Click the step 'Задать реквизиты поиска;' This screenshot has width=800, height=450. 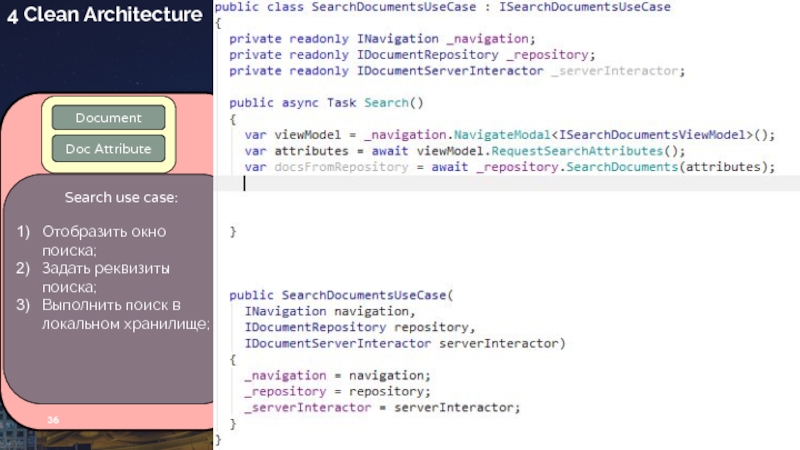[x=106, y=278]
